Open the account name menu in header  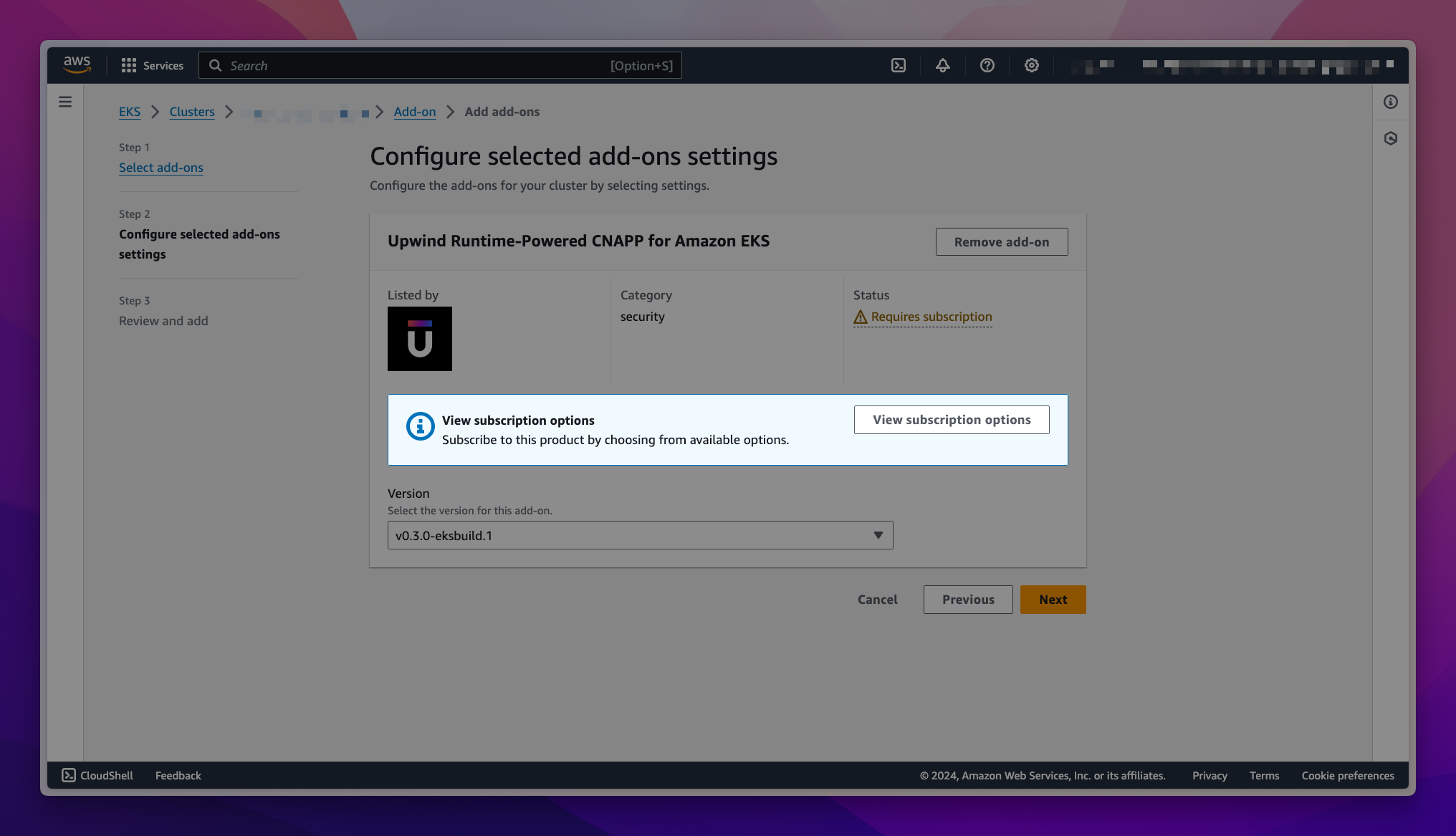[1268, 65]
